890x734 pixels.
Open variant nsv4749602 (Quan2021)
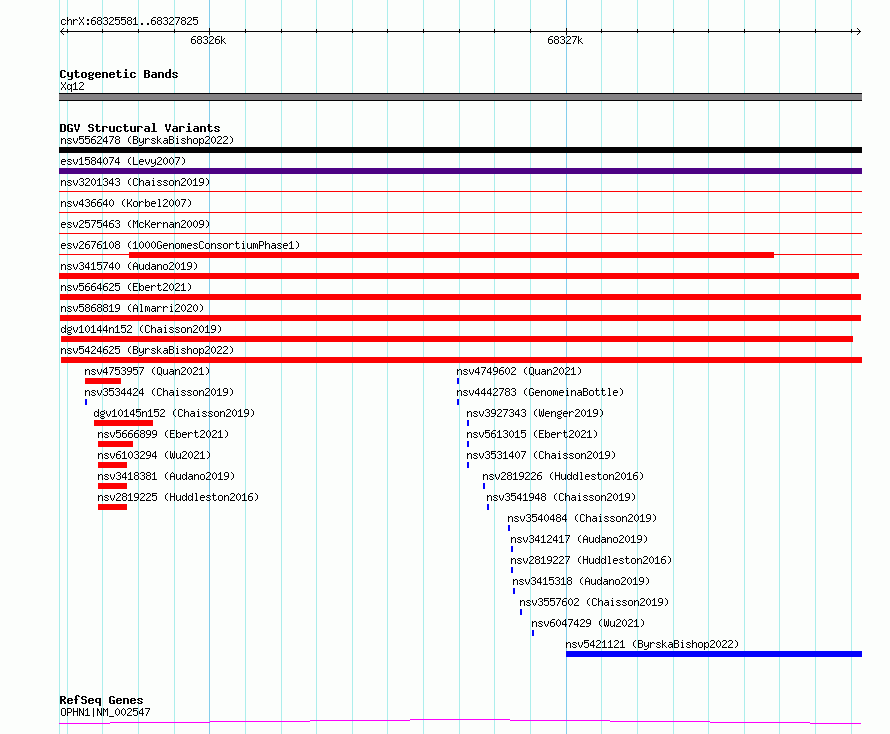[x=519, y=371]
